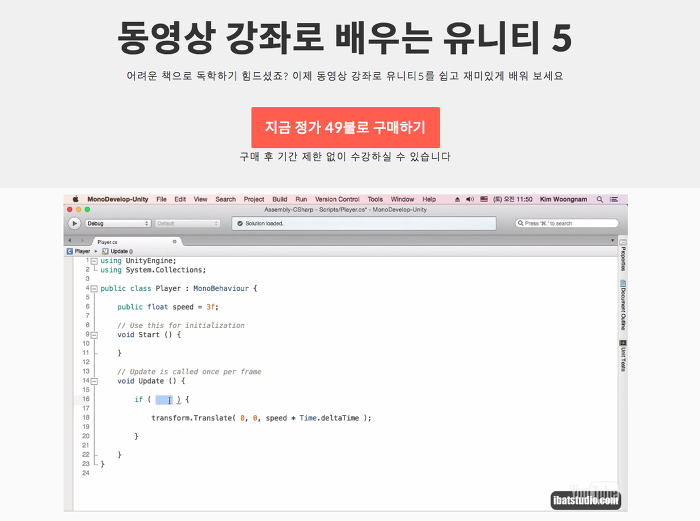The image size is (700, 521).
Task: Open the Unit Tests side pad
Action: pos(623,356)
